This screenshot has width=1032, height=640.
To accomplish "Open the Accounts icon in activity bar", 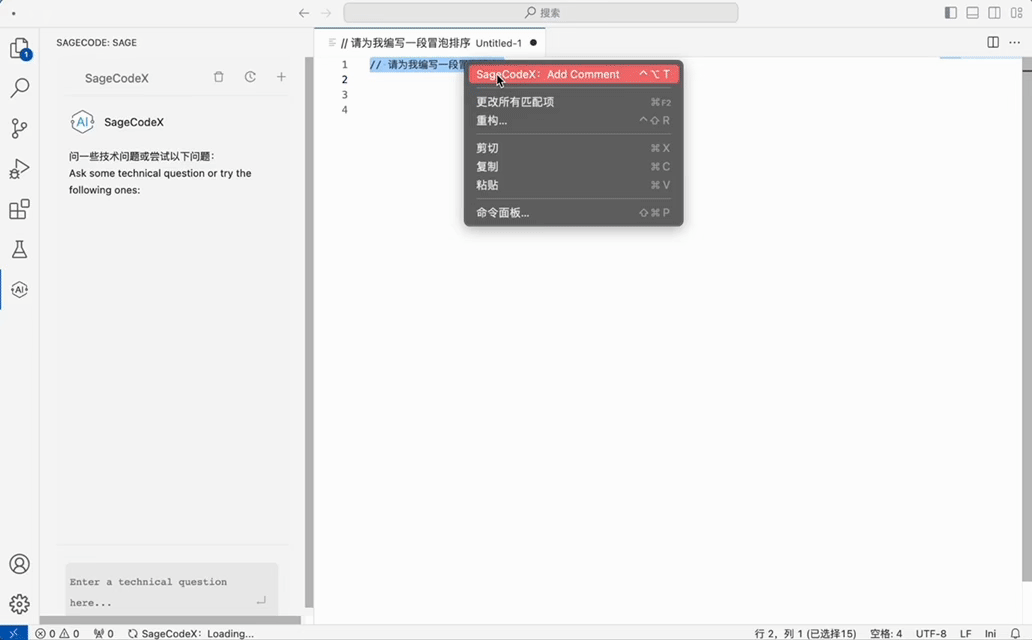I will [20, 564].
